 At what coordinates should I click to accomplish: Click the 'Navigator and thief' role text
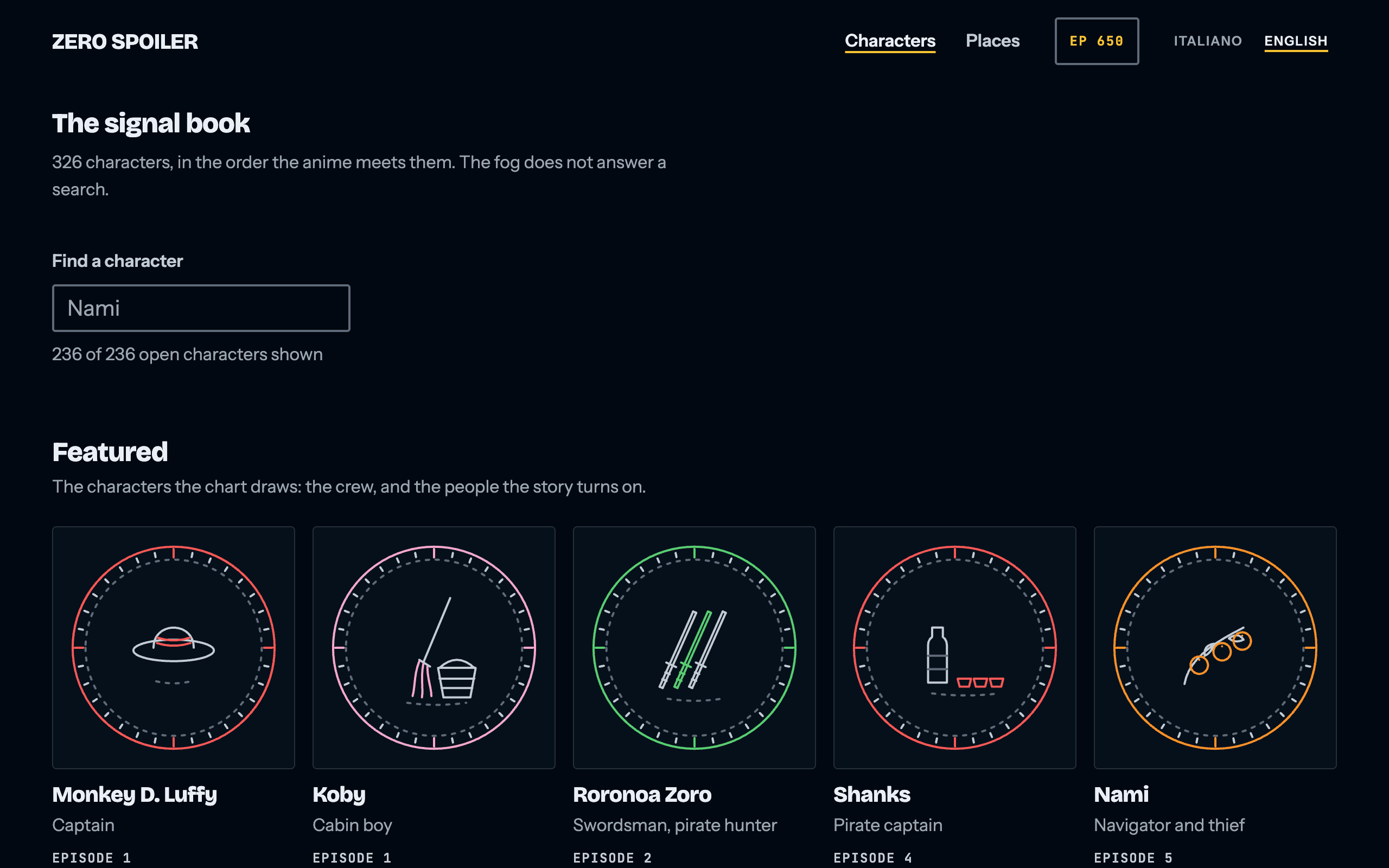click(x=1169, y=825)
